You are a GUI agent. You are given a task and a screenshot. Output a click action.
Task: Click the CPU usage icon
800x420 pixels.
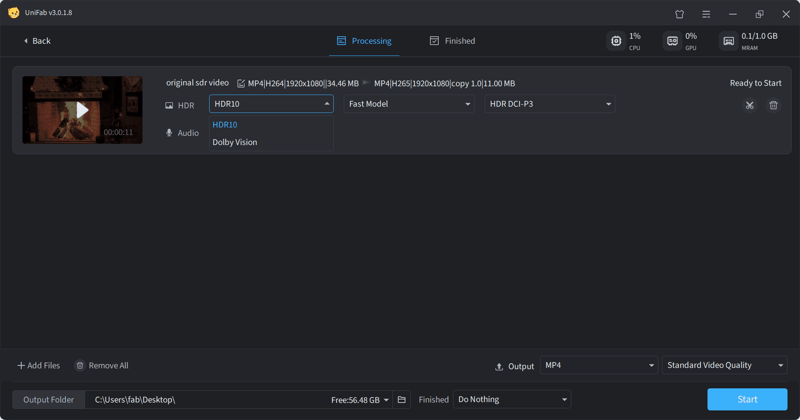coord(616,41)
